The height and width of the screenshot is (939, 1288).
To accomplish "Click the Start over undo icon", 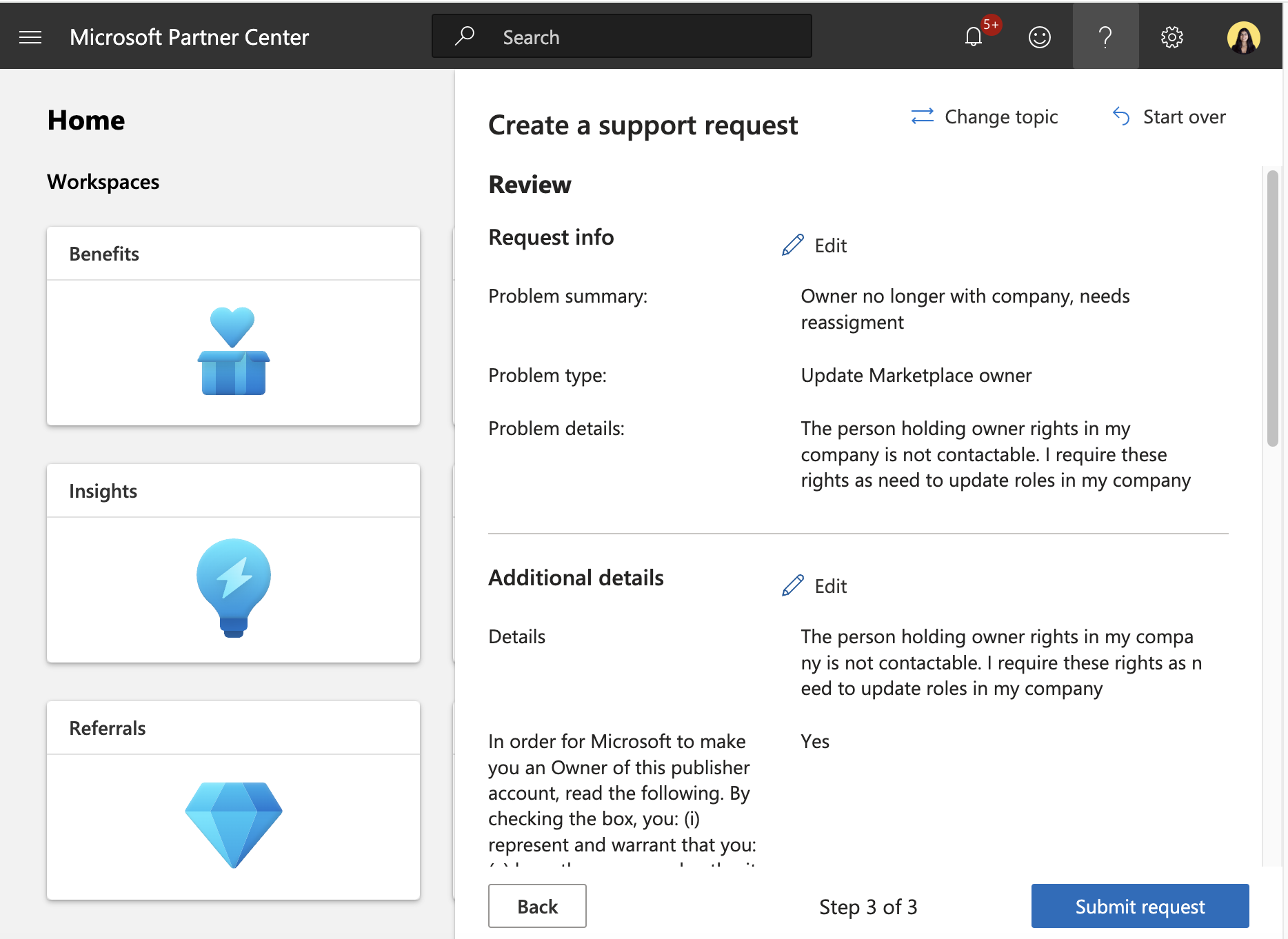I will pos(1121,117).
